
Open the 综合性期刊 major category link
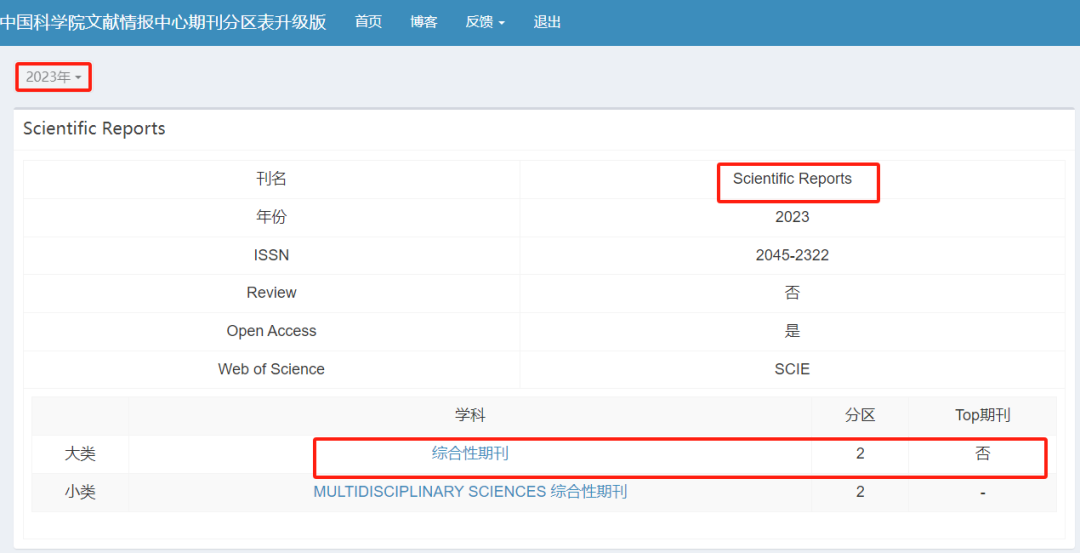coord(470,454)
